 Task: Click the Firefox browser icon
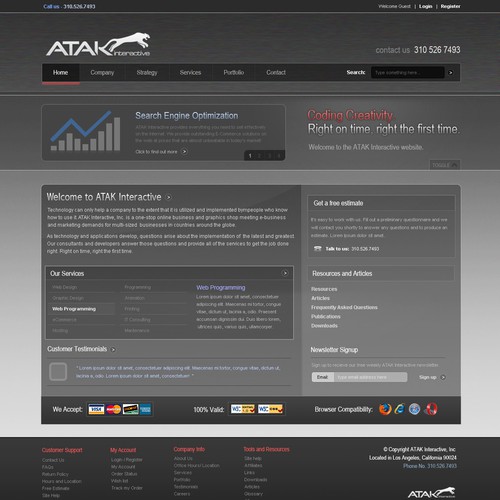(x=385, y=409)
